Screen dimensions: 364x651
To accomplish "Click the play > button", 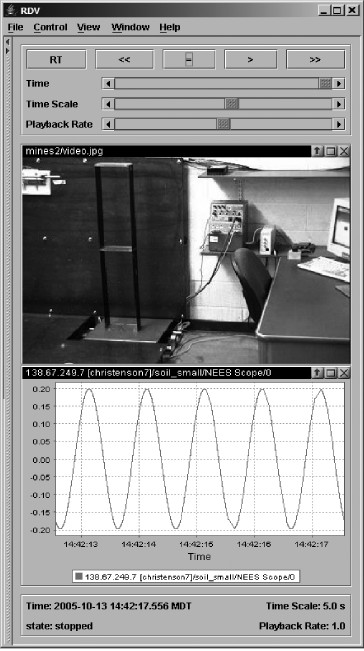I will (250, 59).
